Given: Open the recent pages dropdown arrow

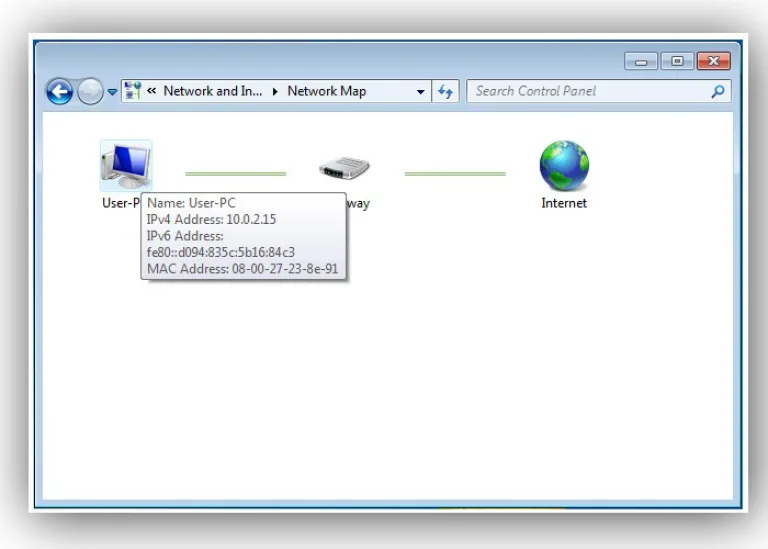Looking at the screenshot, I should pos(112,92).
